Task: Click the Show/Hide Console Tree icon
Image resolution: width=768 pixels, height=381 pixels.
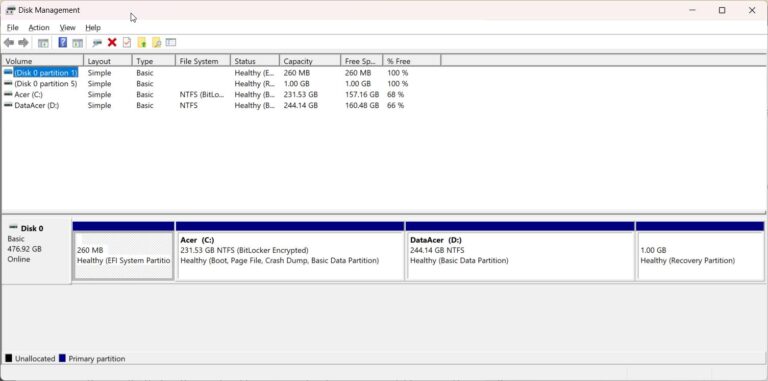Action: click(43, 43)
